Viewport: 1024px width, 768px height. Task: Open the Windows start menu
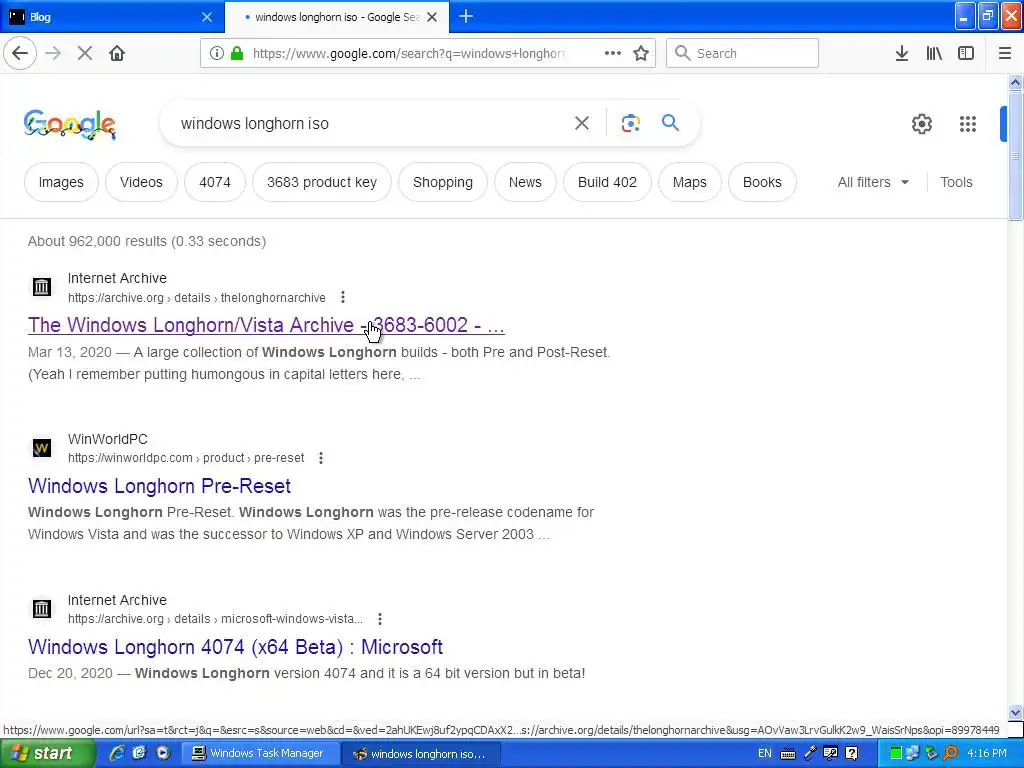tap(47, 754)
